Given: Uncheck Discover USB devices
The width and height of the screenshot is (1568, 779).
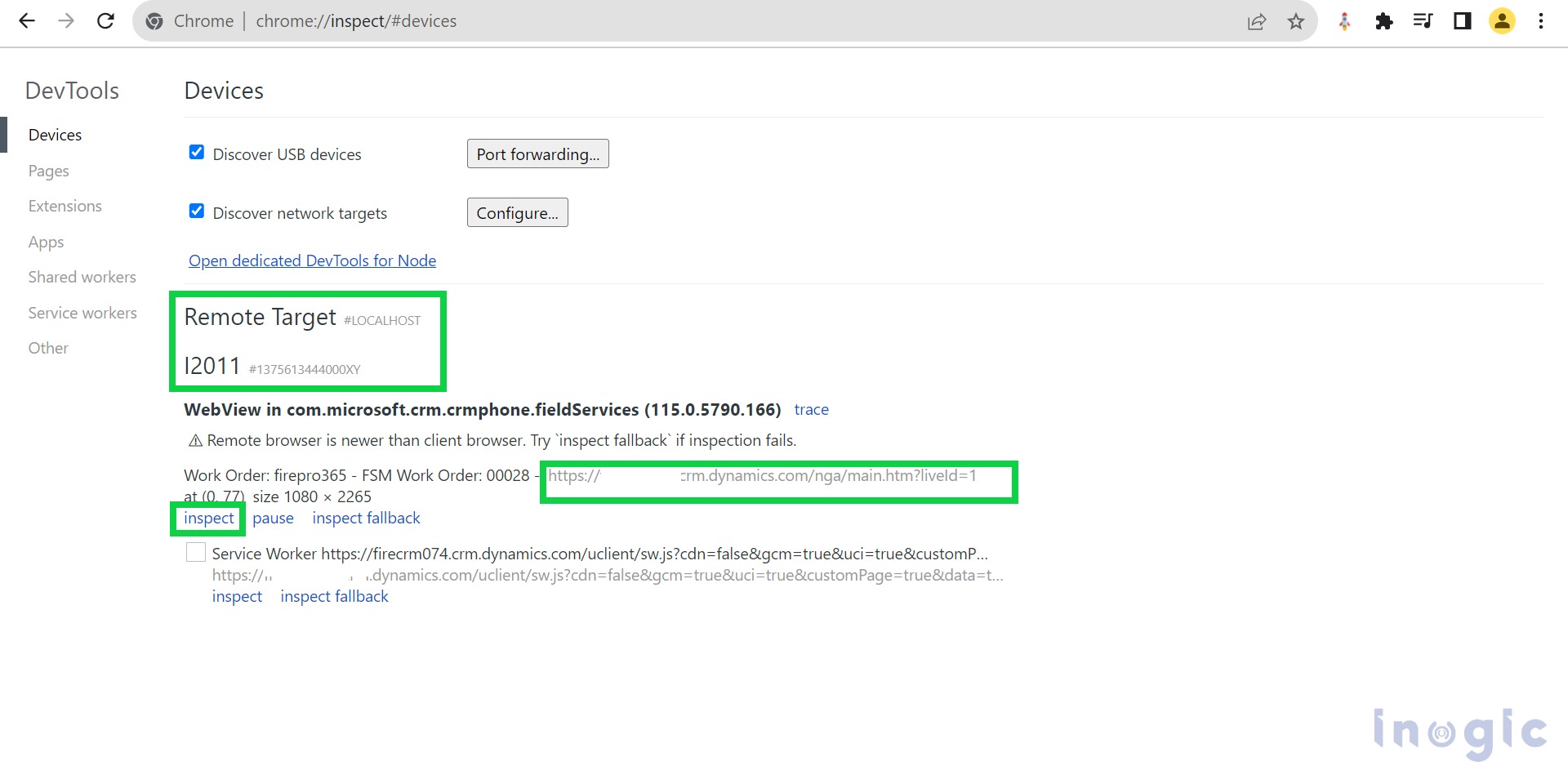Looking at the screenshot, I should [197, 153].
